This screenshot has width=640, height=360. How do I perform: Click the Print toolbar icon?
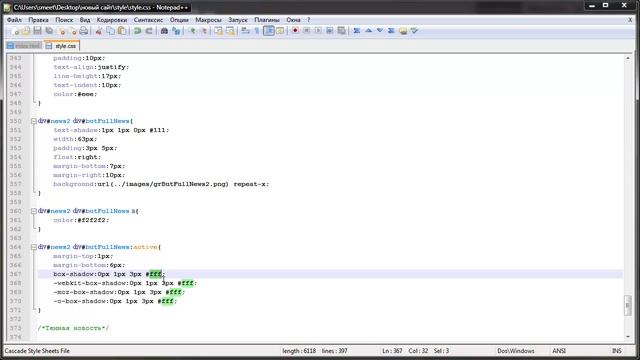(x=84, y=31)
